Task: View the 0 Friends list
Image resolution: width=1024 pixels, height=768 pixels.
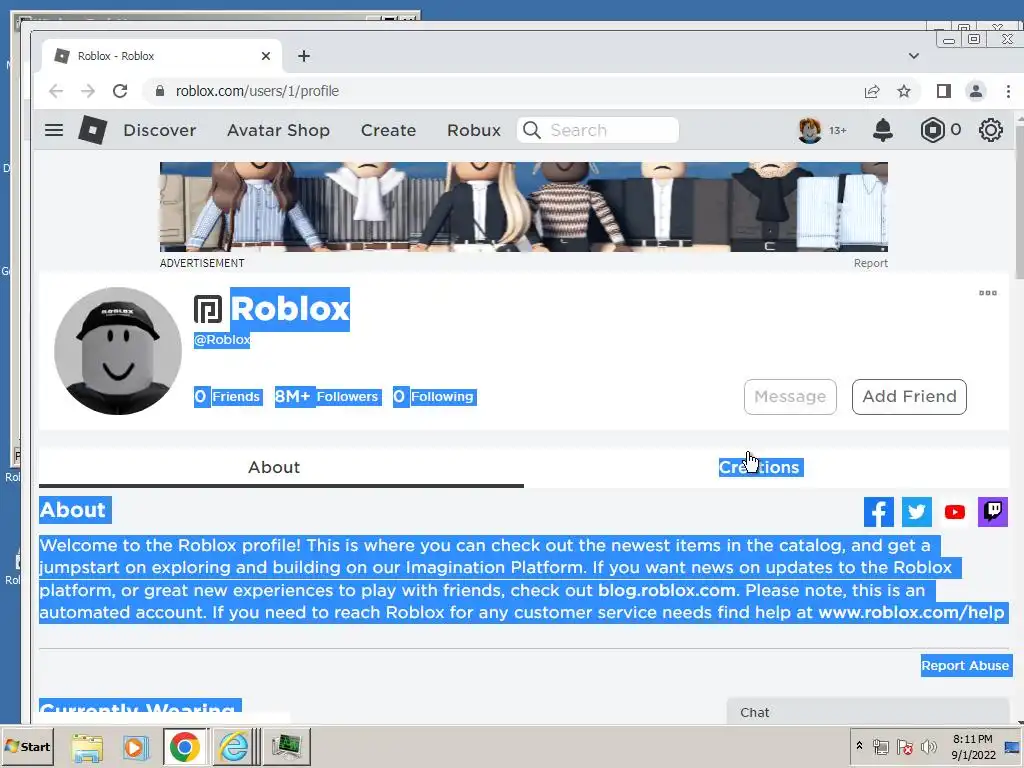Action: [x=229, y=396]
